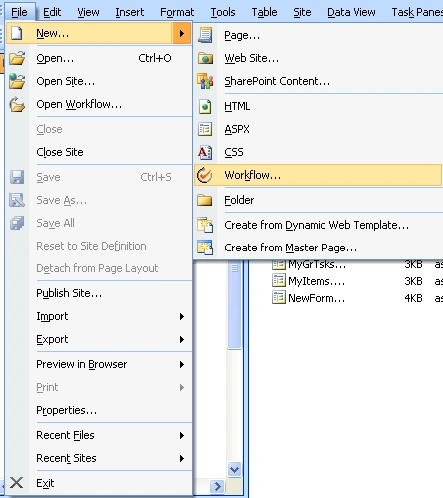Click the Create from Master Page icon
Viewport: 443px width, 498px height.
point(205,248)
